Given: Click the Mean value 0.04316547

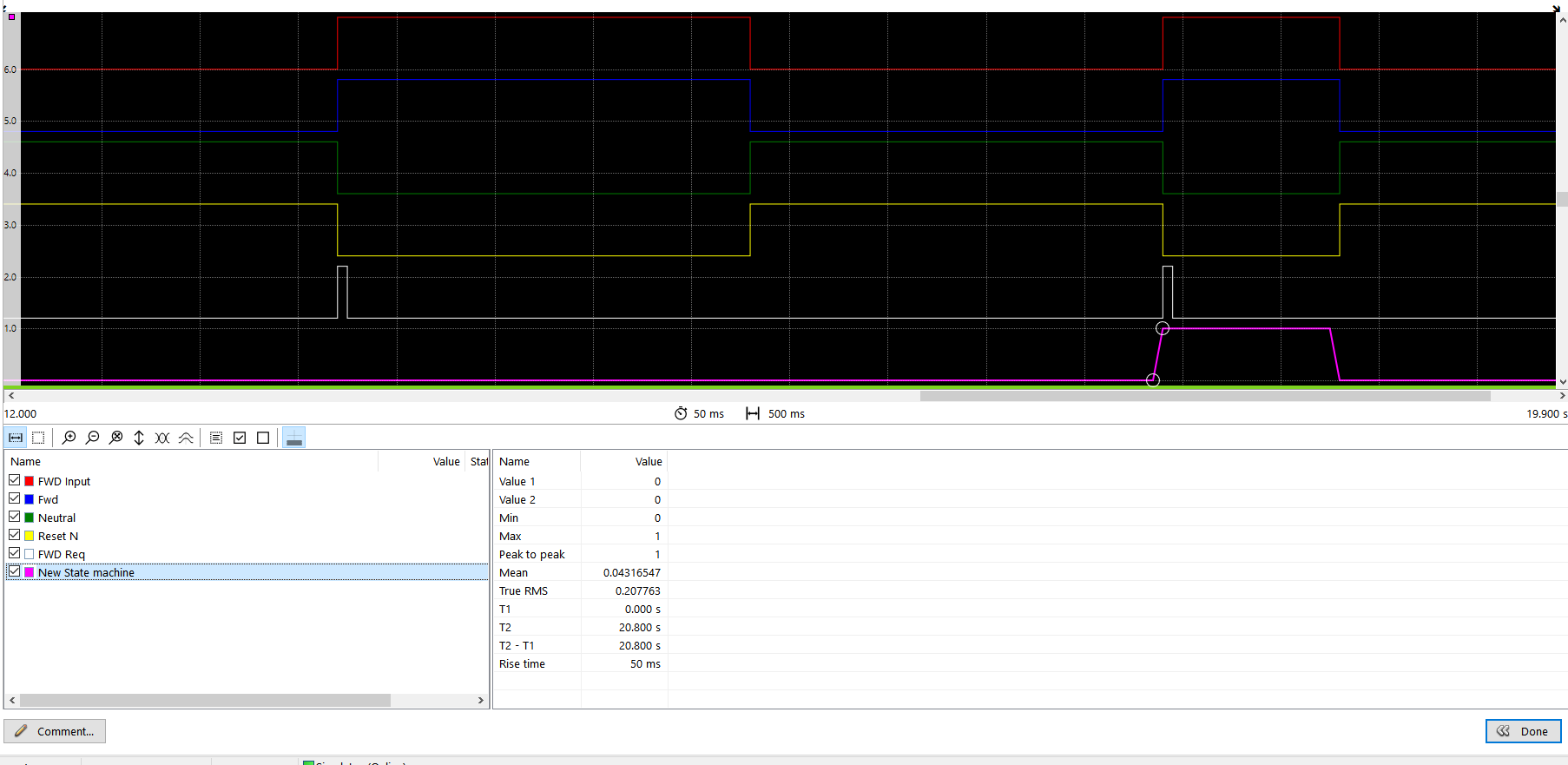Looking at the screenshot, I should [x=631, y=572].
